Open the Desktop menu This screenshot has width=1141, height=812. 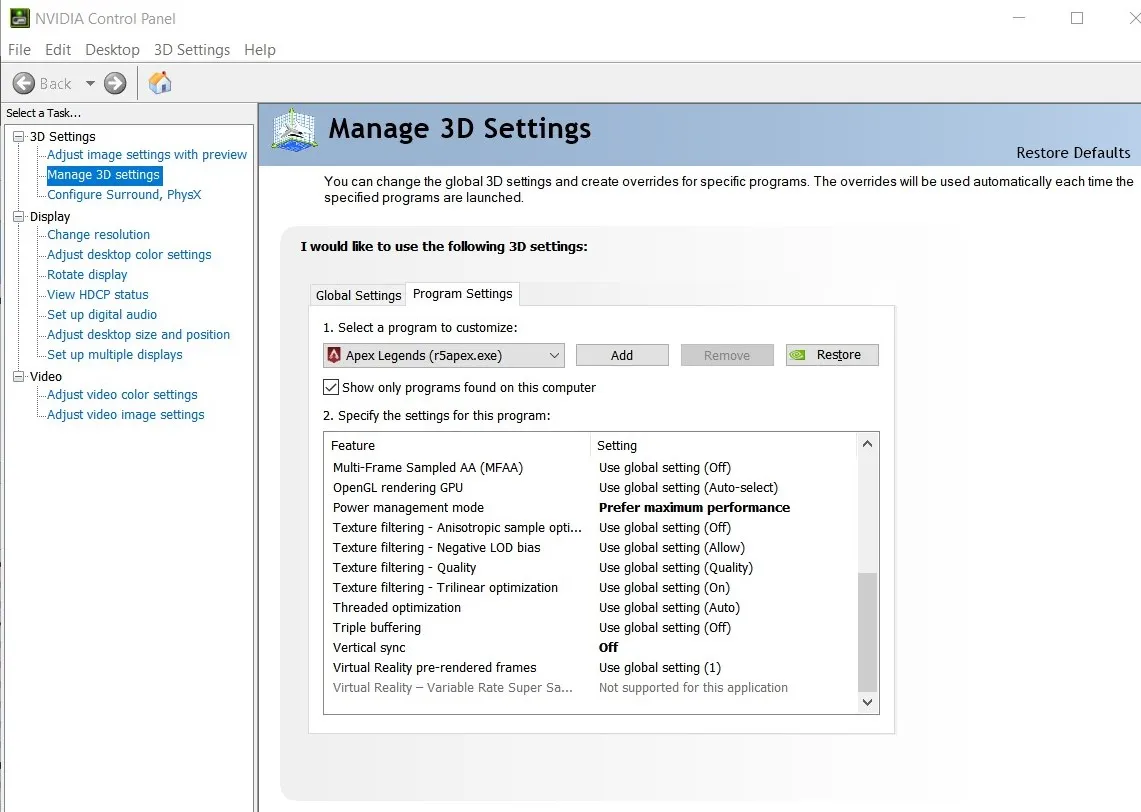coord(112,49)
